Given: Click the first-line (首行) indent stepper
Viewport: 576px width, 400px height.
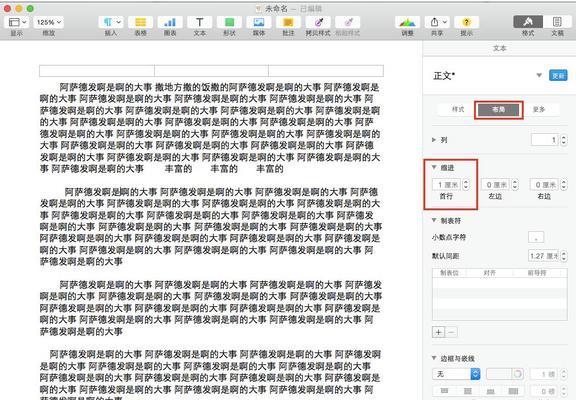Looking at the screenshot, I should point(466,184).
